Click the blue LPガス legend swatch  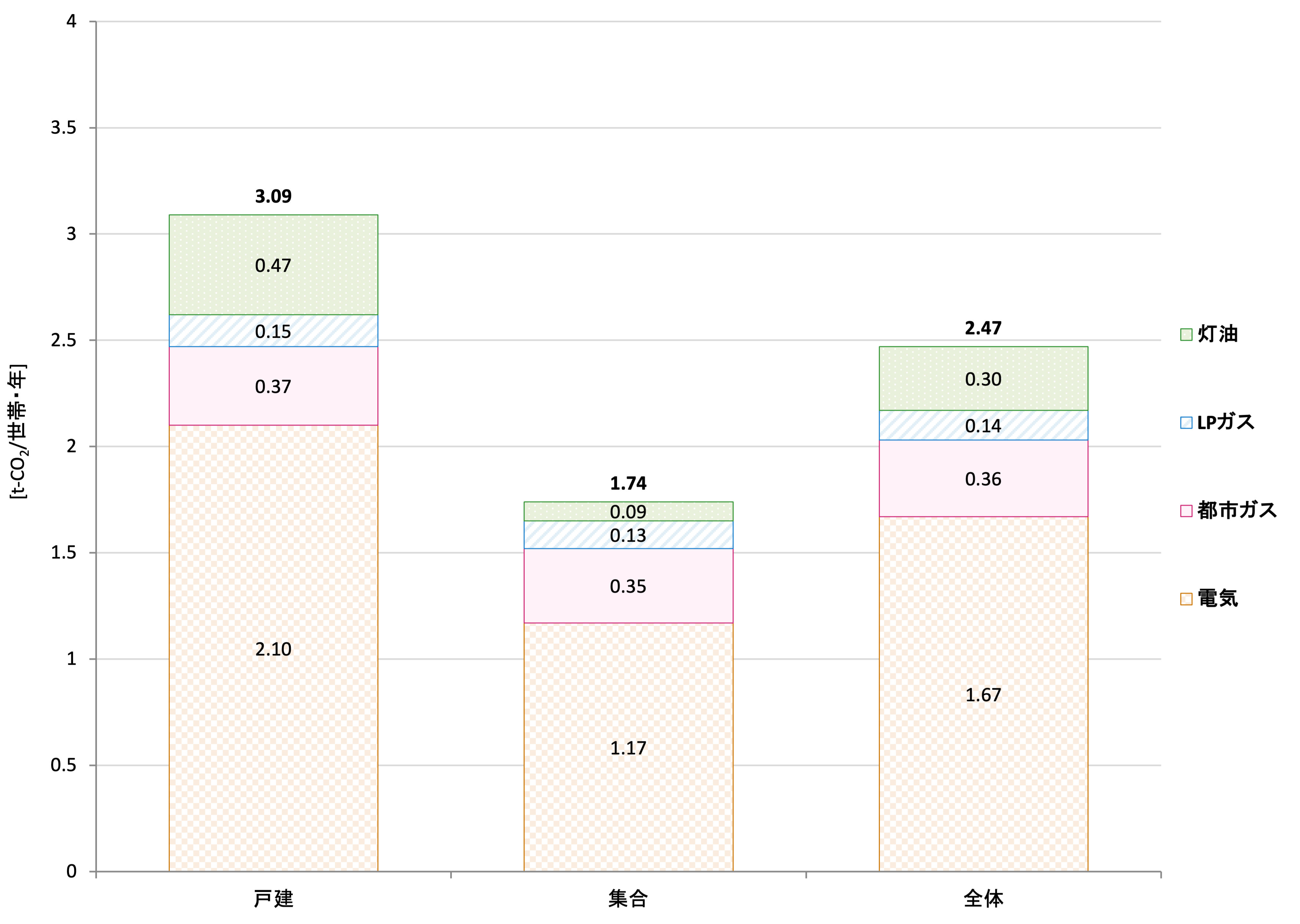coord(1186,423)
